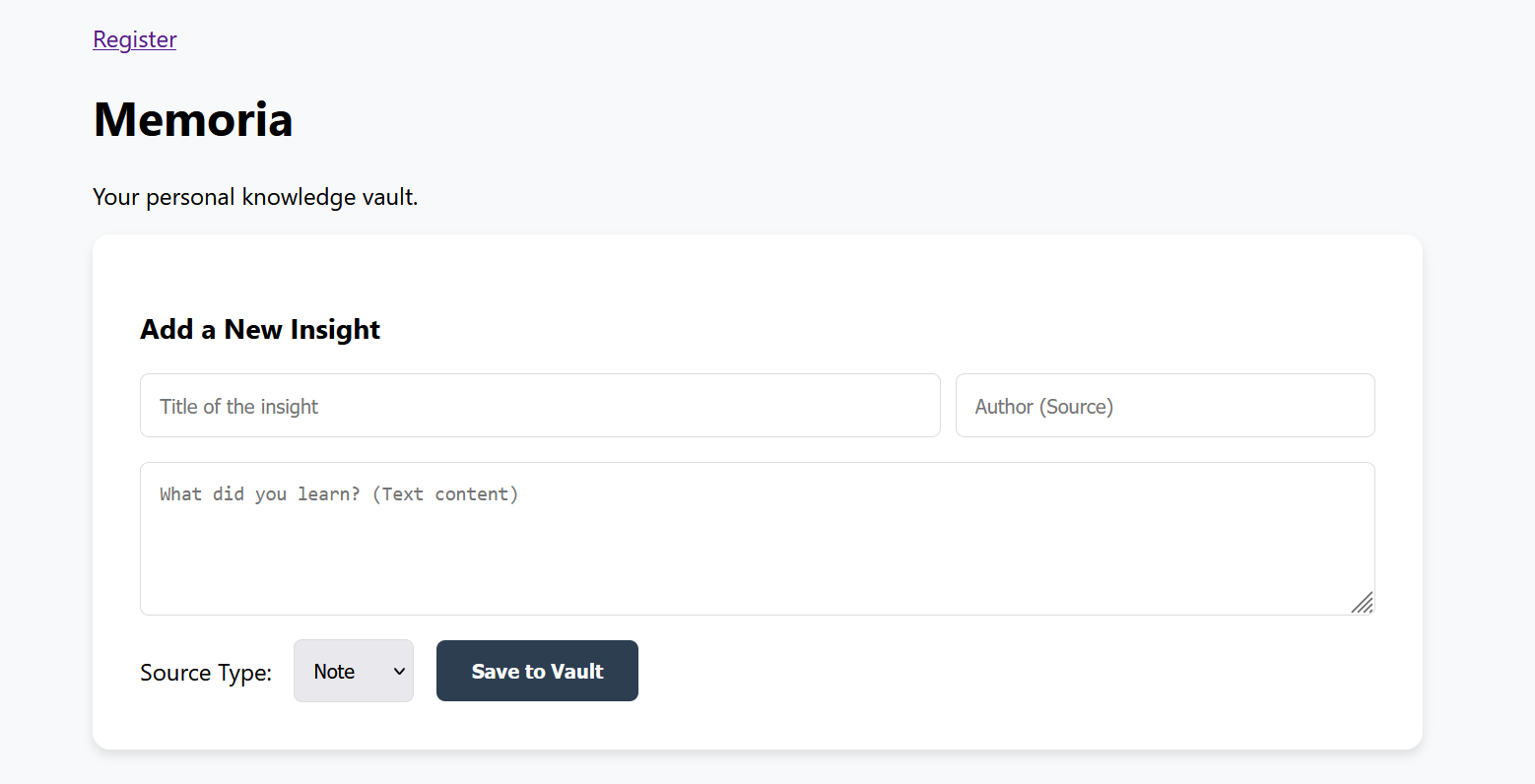
Task: Activate the Author field for editing
Action: pyautogui.click(x=1165, y=405)
